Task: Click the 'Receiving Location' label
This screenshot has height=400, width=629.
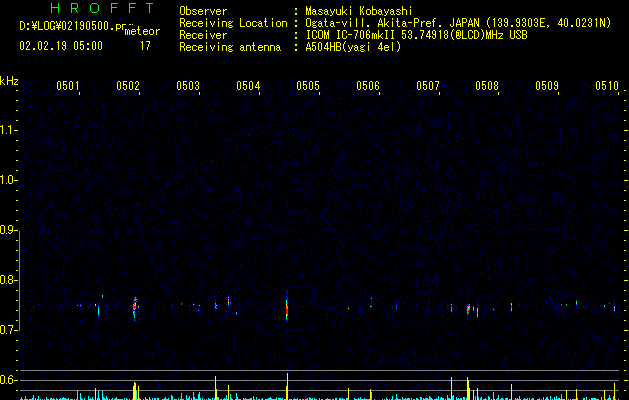Action: [x=233, y=23]
